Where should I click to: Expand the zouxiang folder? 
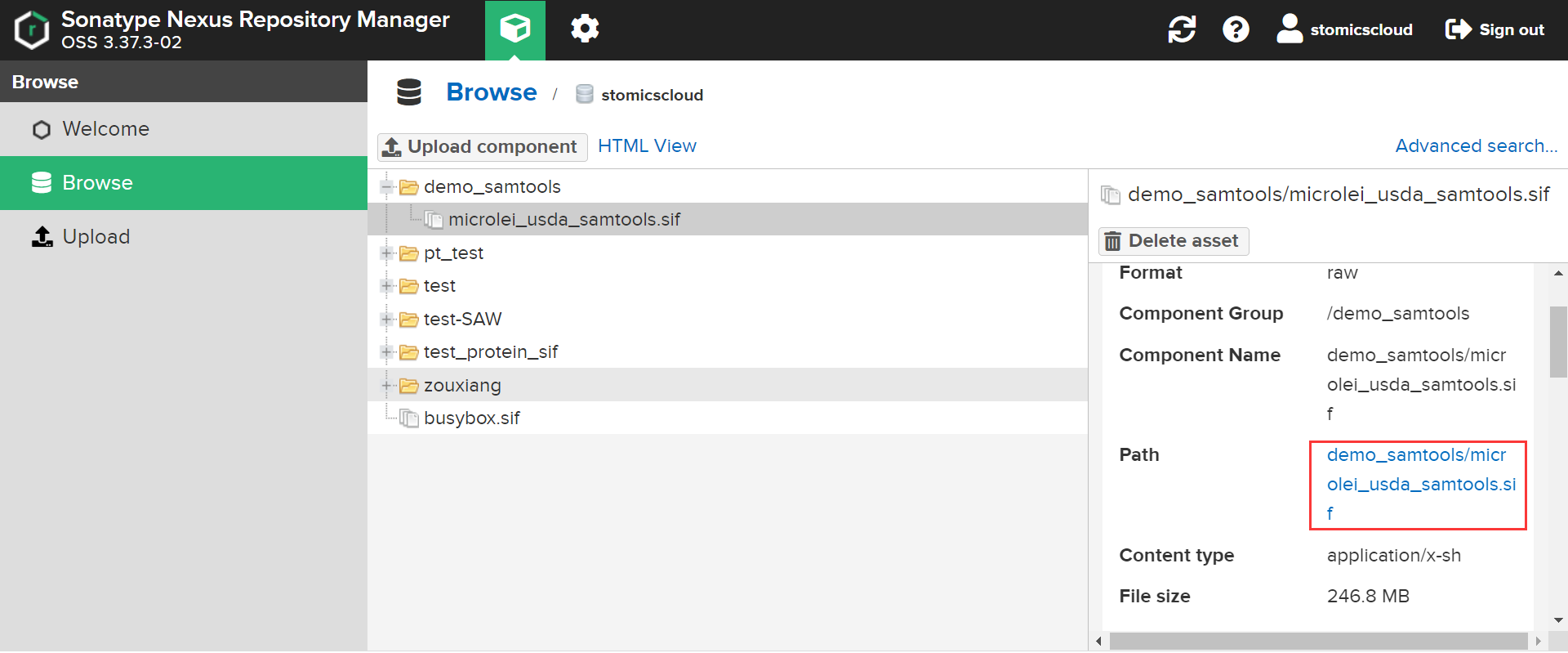(x=387, y=386)
